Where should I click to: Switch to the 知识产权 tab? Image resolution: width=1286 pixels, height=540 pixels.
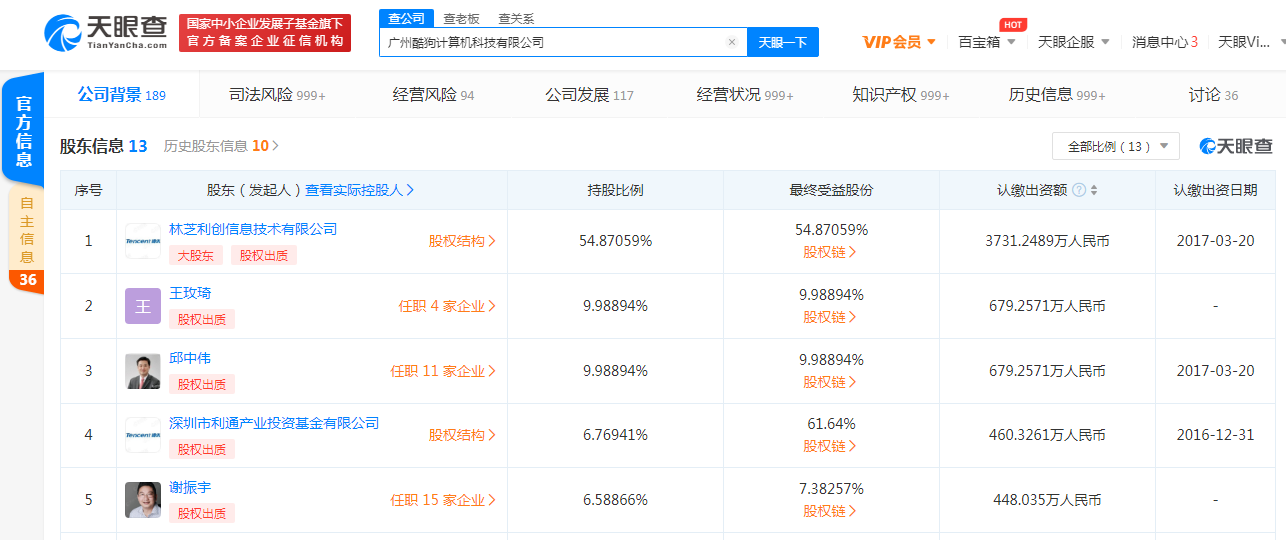pos(900,95)
